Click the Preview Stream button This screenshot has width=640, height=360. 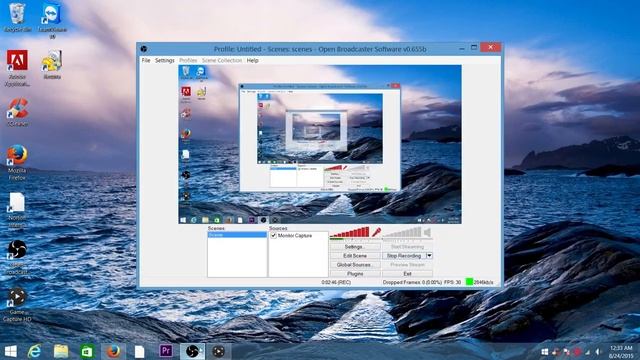[407, 264]
